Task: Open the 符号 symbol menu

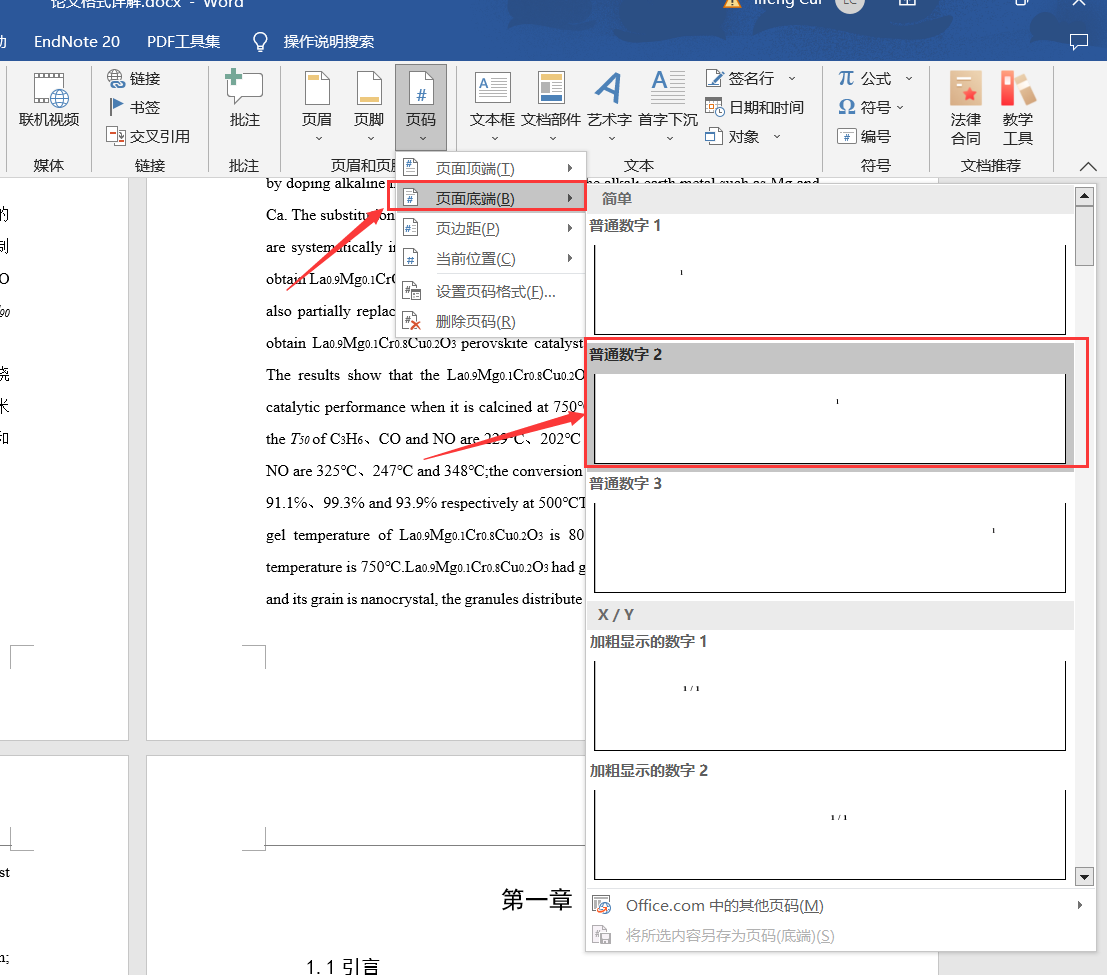Action: (x=870, y=107)
